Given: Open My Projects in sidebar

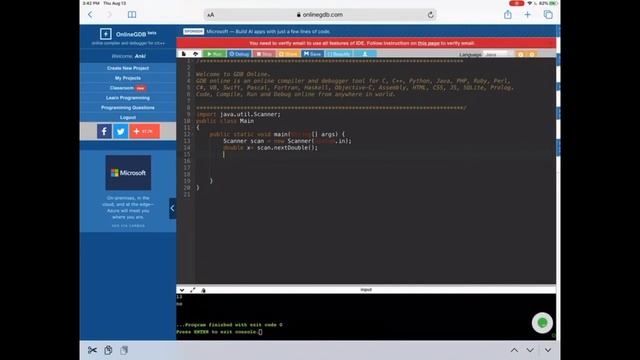Looking at the screenshot, I should (128, 78).
